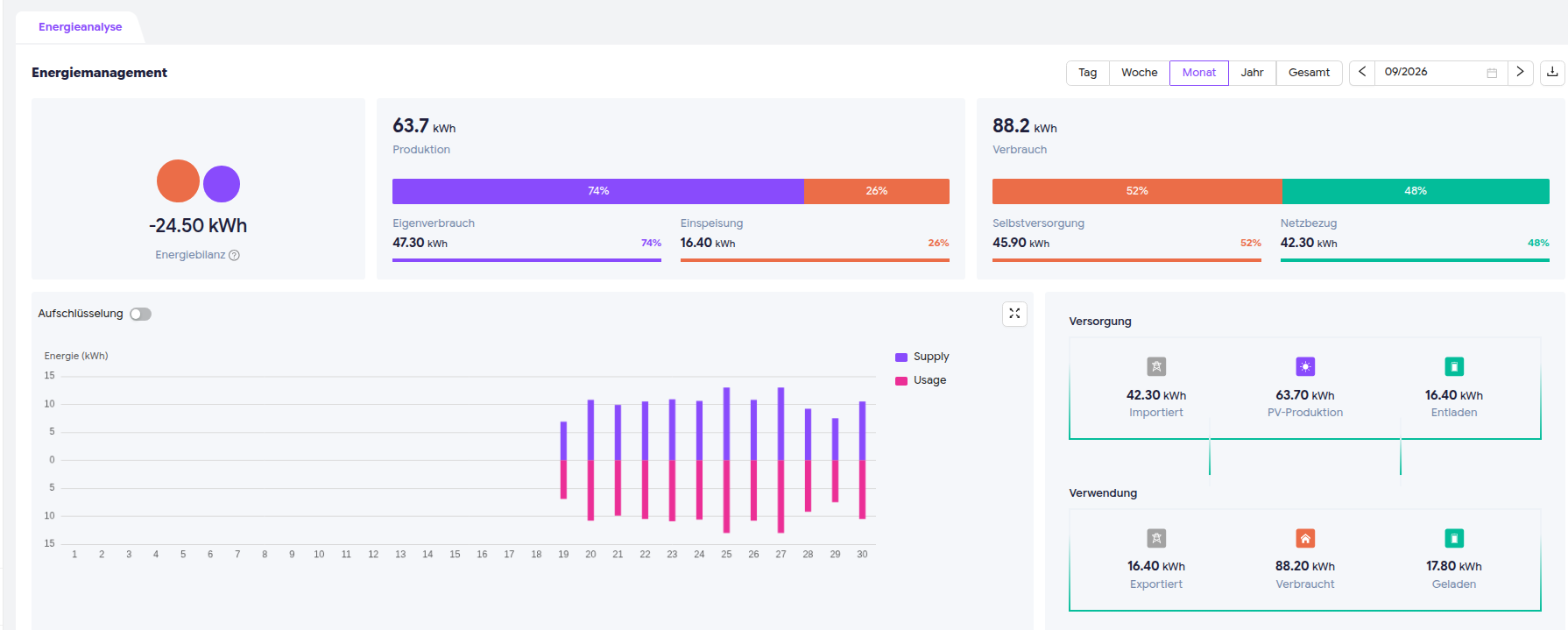Switch period to Tag

(x=1087, y=73)
